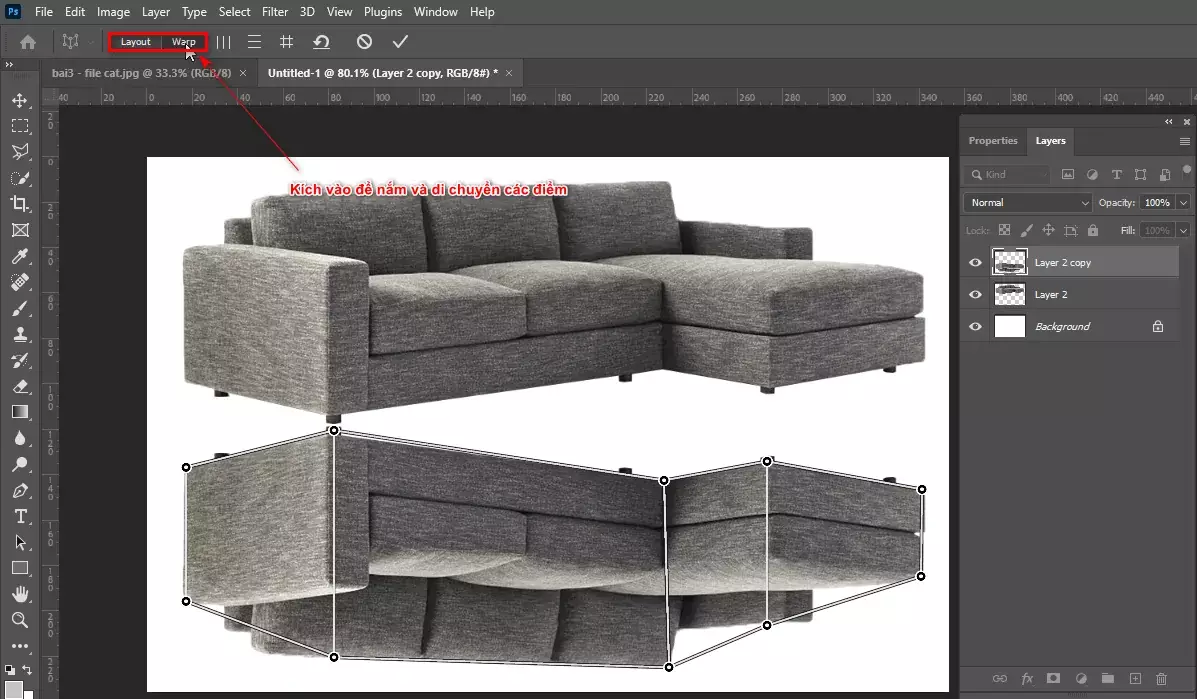Screen dimensions: 1197x699
Task: Enable Lock transparent pixels
Action: pos(1005,230)
